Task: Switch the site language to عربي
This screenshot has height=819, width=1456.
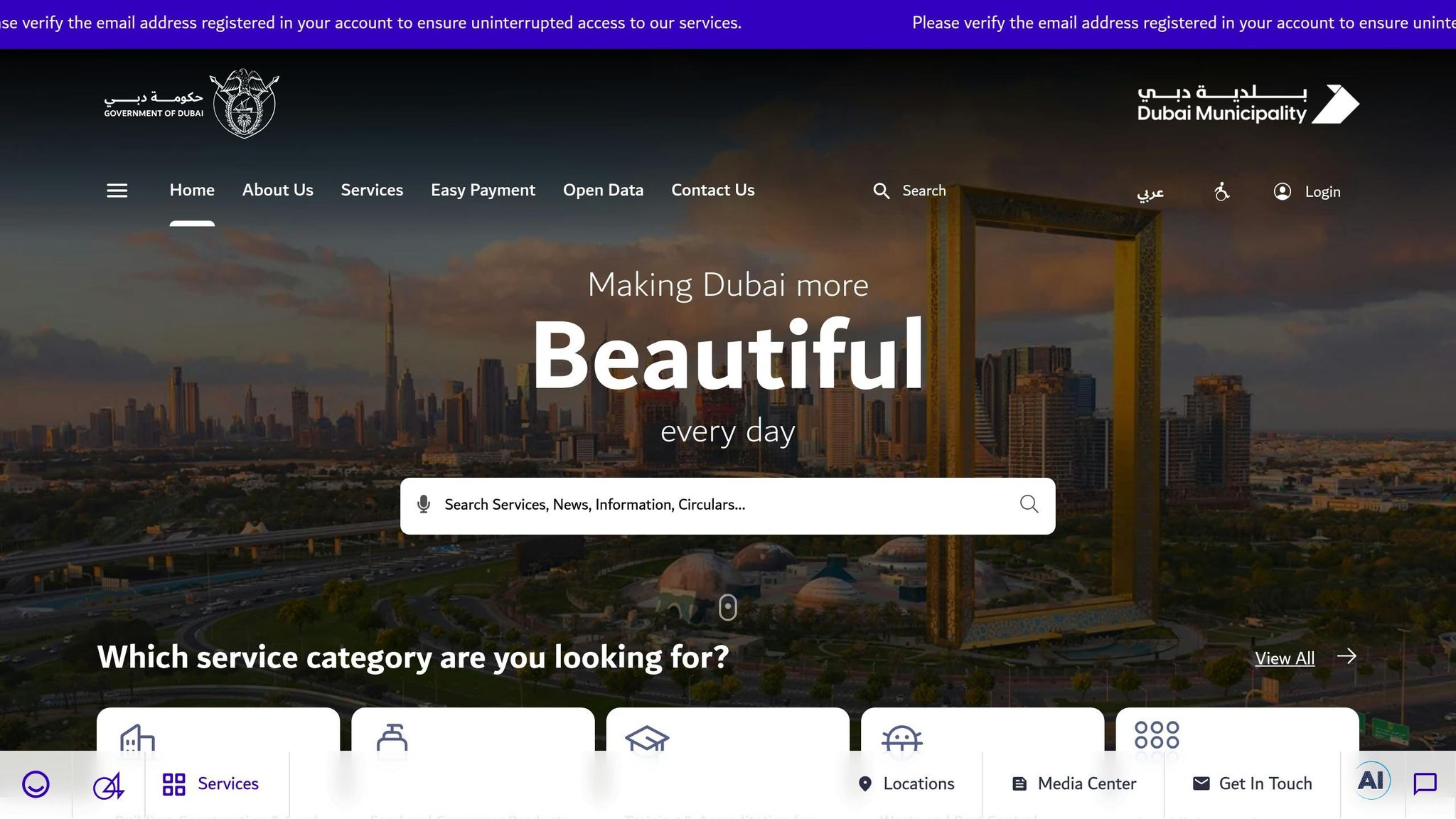Action: 1150,191
